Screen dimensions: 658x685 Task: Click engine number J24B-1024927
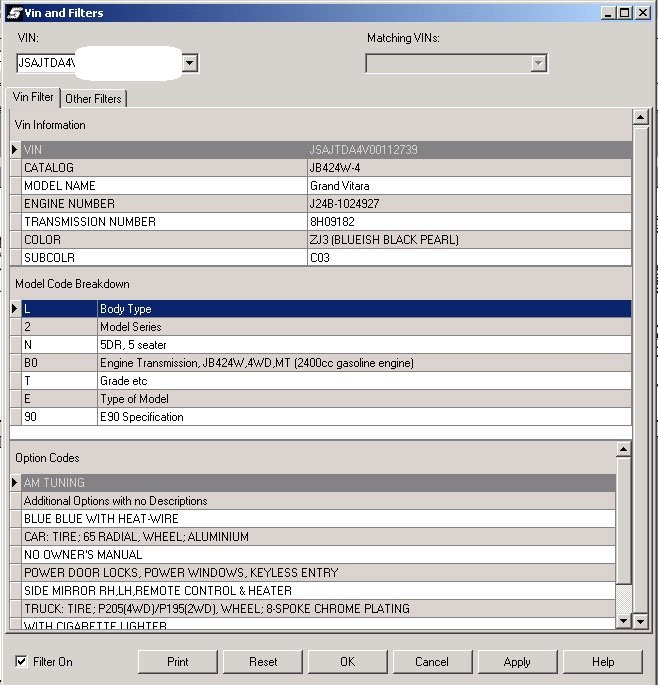click(x=469, y=204)
